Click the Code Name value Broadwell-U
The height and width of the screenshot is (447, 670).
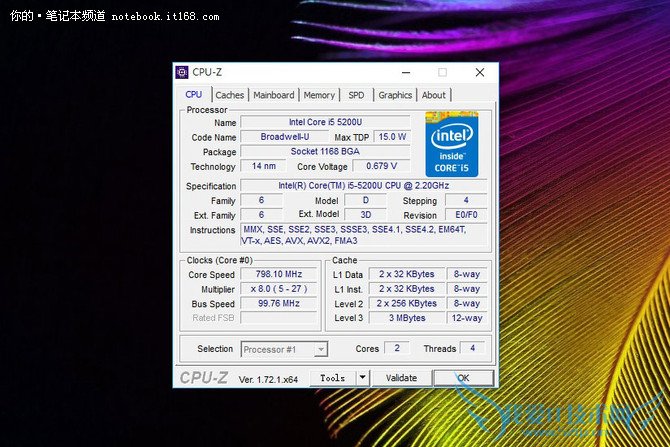coord(285,137)
